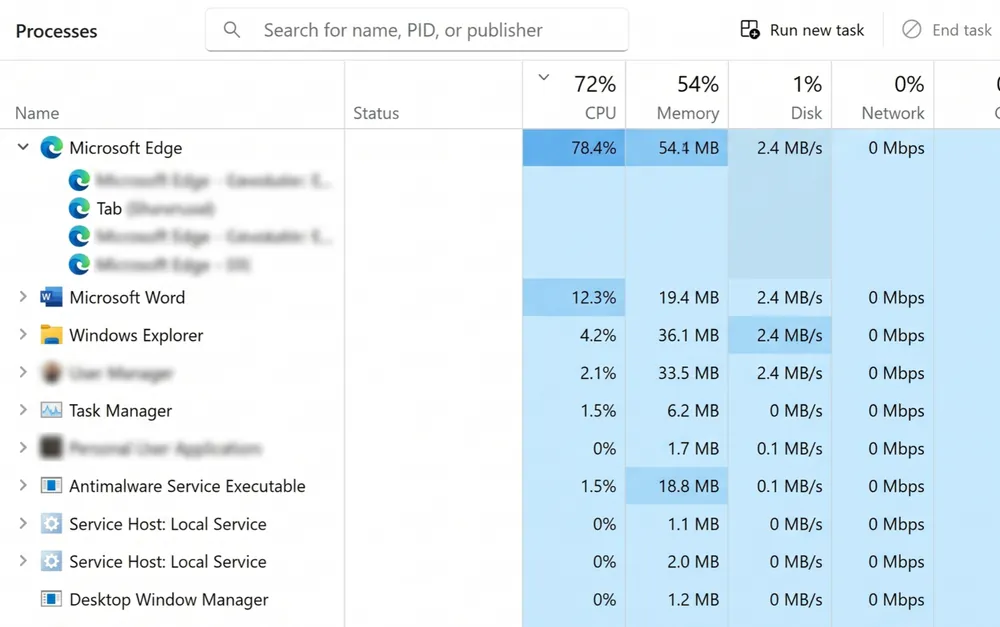This screenshot has height=627, width=1000.
Task: Collapse the Microsoft Edge process group
Action: pos(23,147)
